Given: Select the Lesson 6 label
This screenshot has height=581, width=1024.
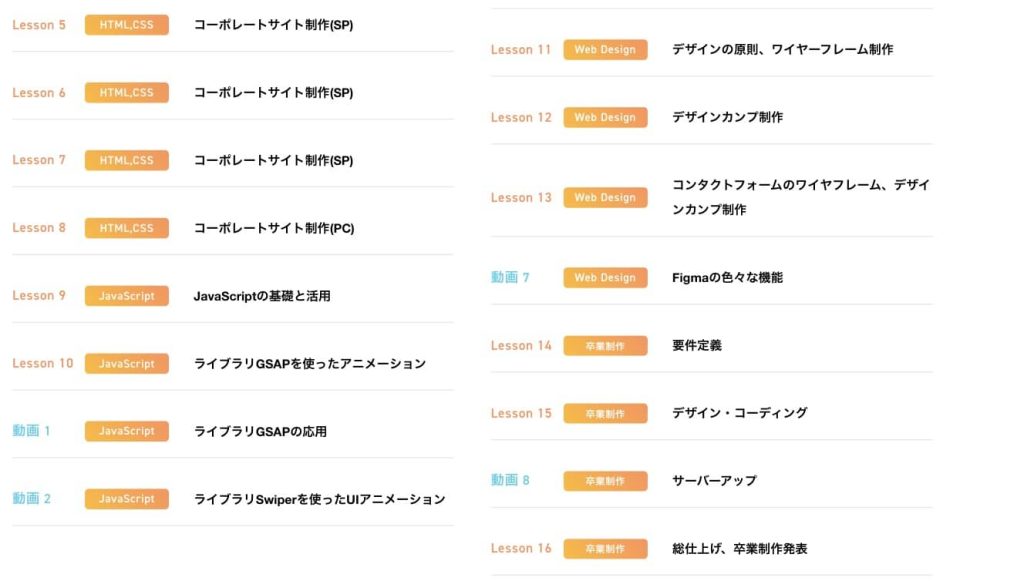Looking at the screenshot, I should (39, 93).
